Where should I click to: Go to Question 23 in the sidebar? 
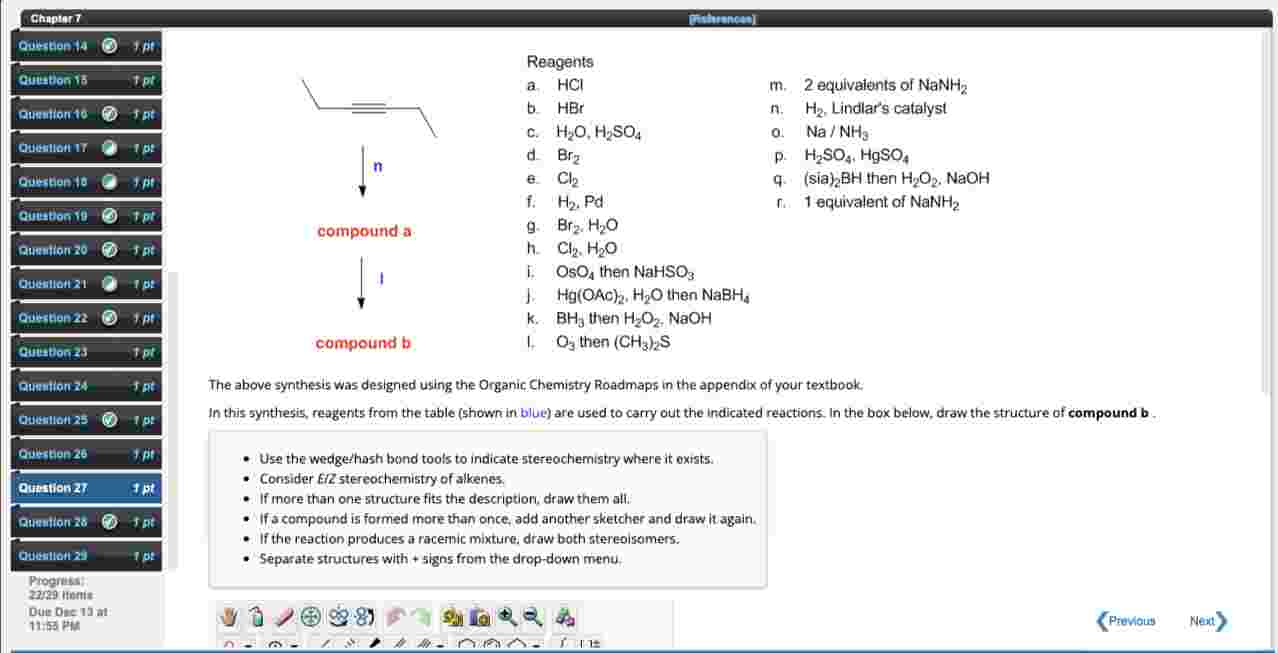click(x=52, y=352)
